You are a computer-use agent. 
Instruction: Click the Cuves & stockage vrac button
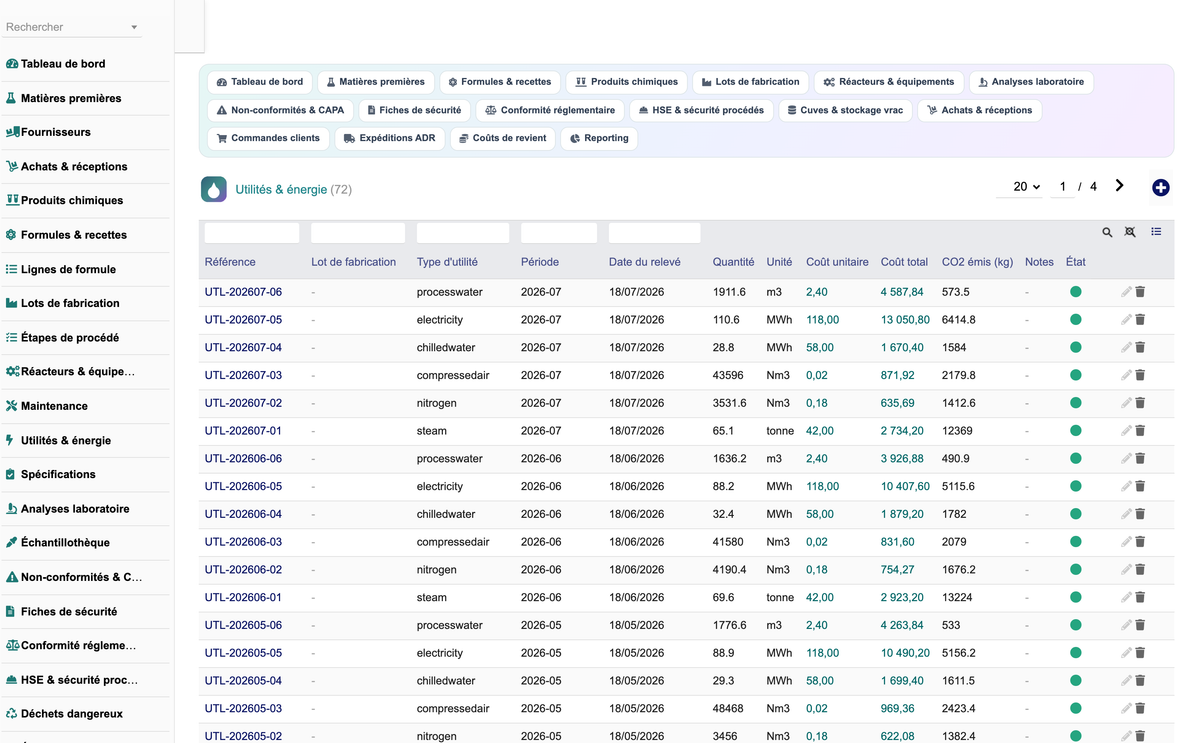click(845, 110)
